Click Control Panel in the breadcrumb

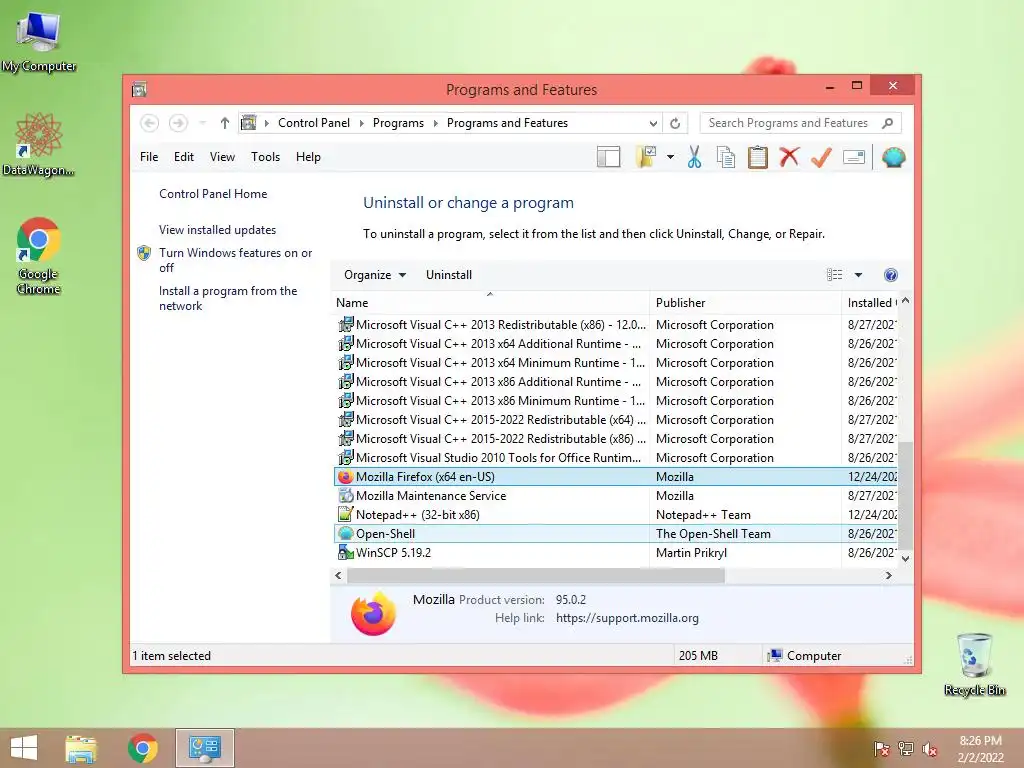click(x=313, y=123)
